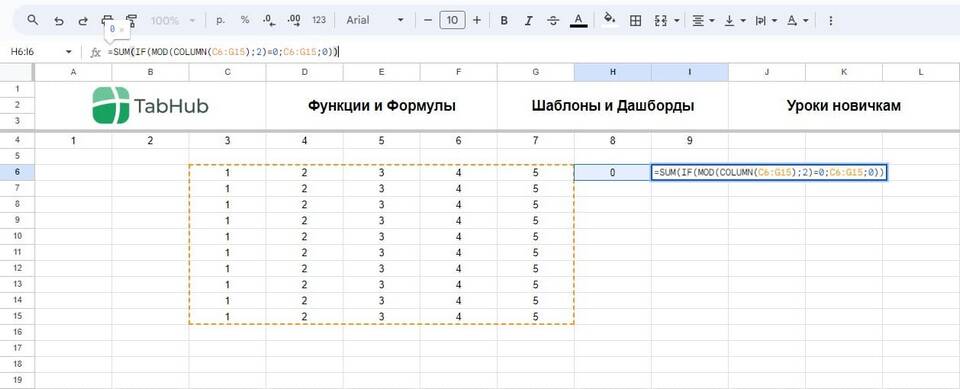Click the search magnifier icon in toolbar
The image size is (960, 389).
33,20
